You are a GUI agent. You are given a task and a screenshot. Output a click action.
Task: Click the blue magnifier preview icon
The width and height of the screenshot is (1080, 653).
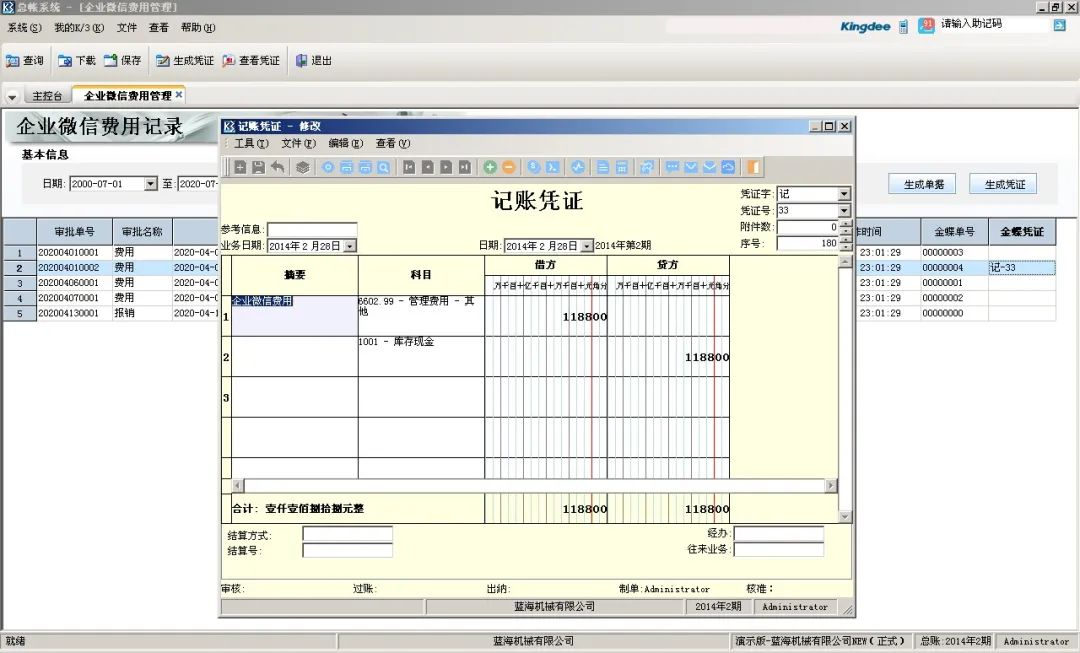click(384, 167)
